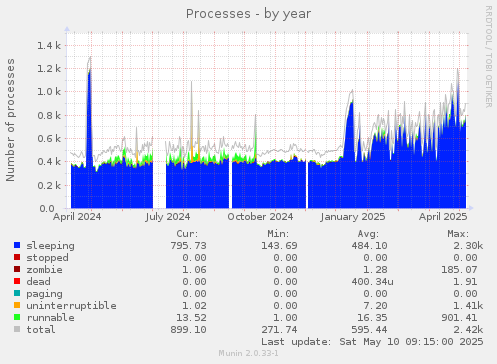Click runnable average value 16.35
Screen dimensions: 497x364
(x=372, y=318)
